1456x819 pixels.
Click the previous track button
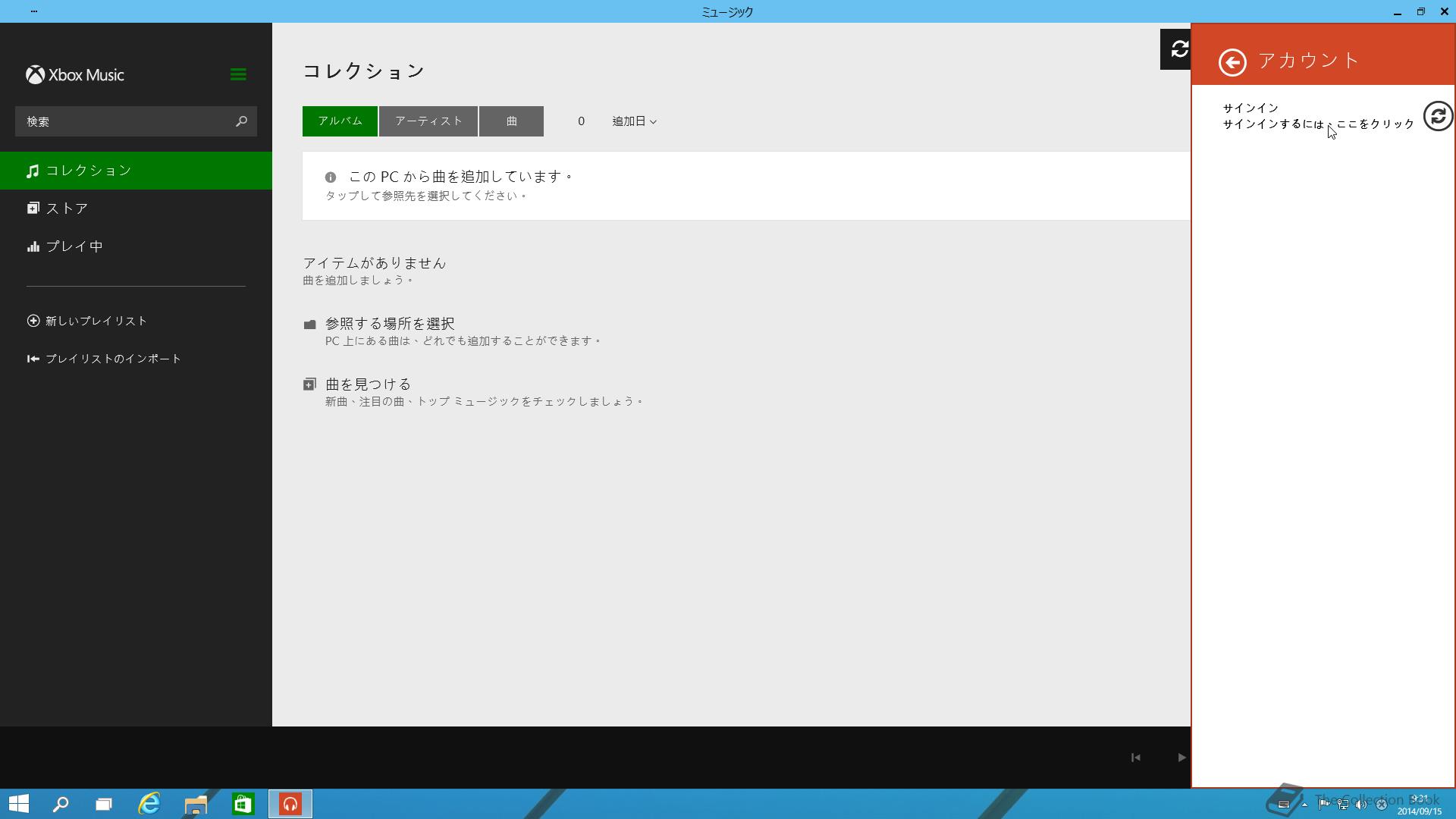click(x=1135, y=758)
